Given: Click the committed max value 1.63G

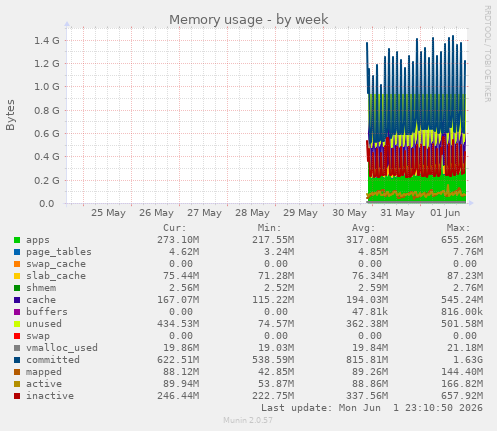Looking at the screenshot, I should pos(468,360).
